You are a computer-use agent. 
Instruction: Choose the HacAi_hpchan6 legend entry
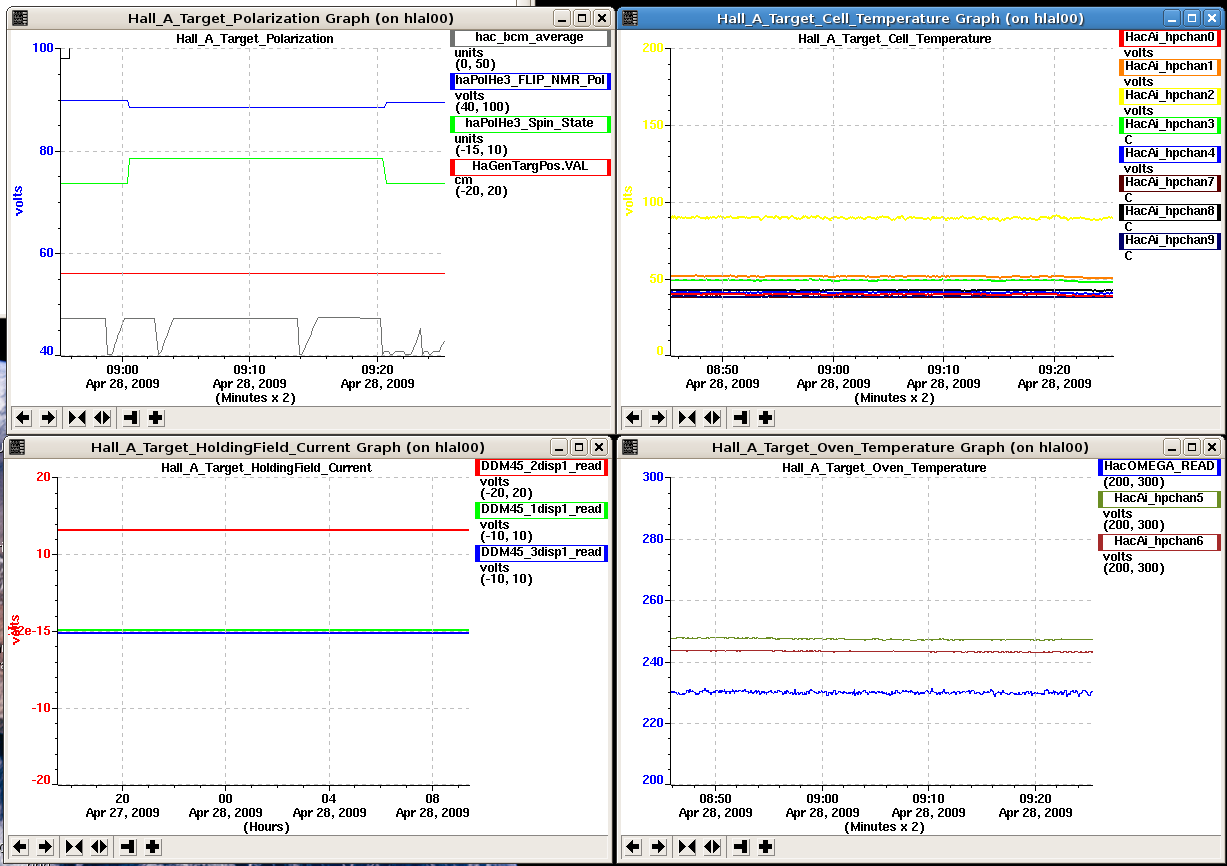pyautogui.click(x=1159, y=542)
